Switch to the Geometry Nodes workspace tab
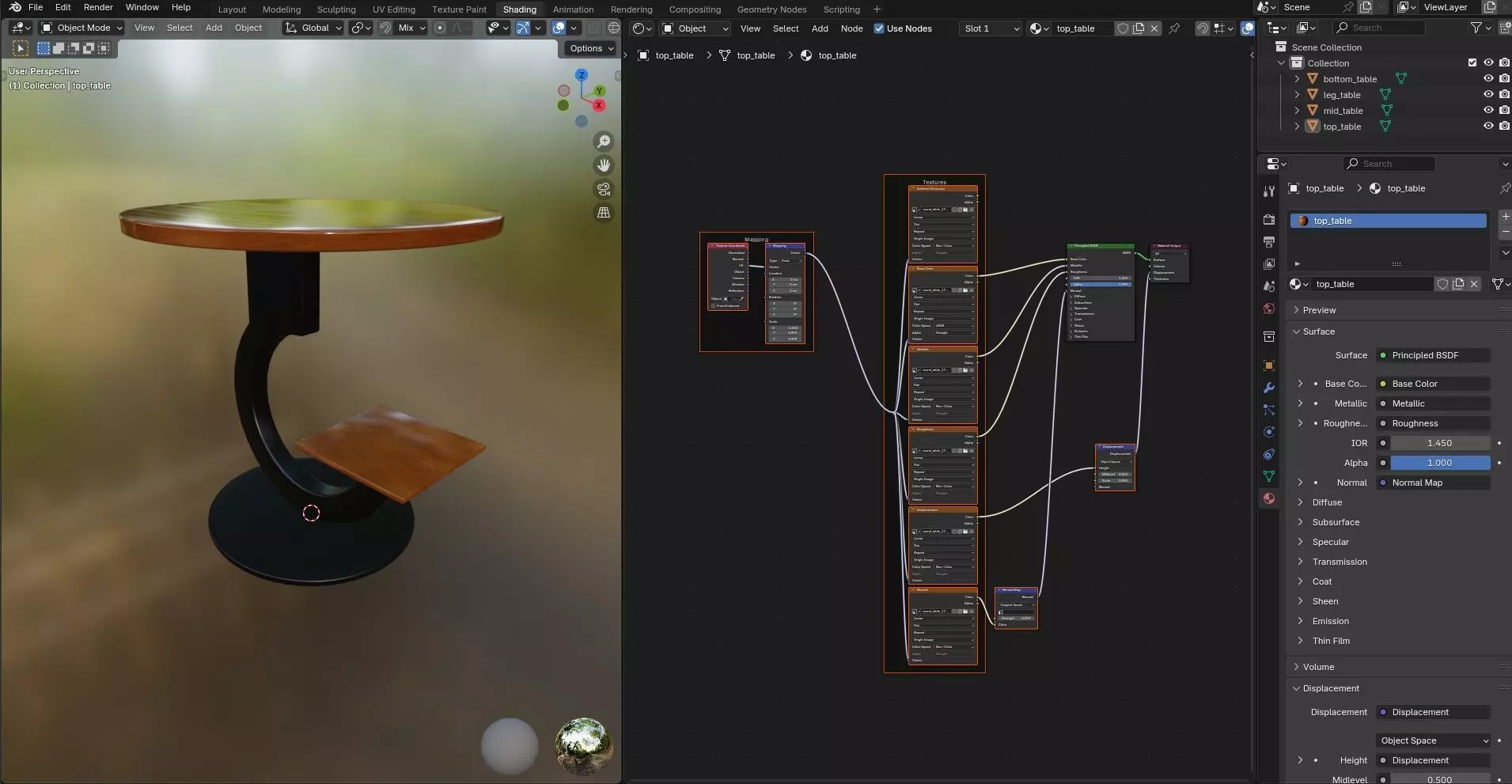 pos(771,9)
